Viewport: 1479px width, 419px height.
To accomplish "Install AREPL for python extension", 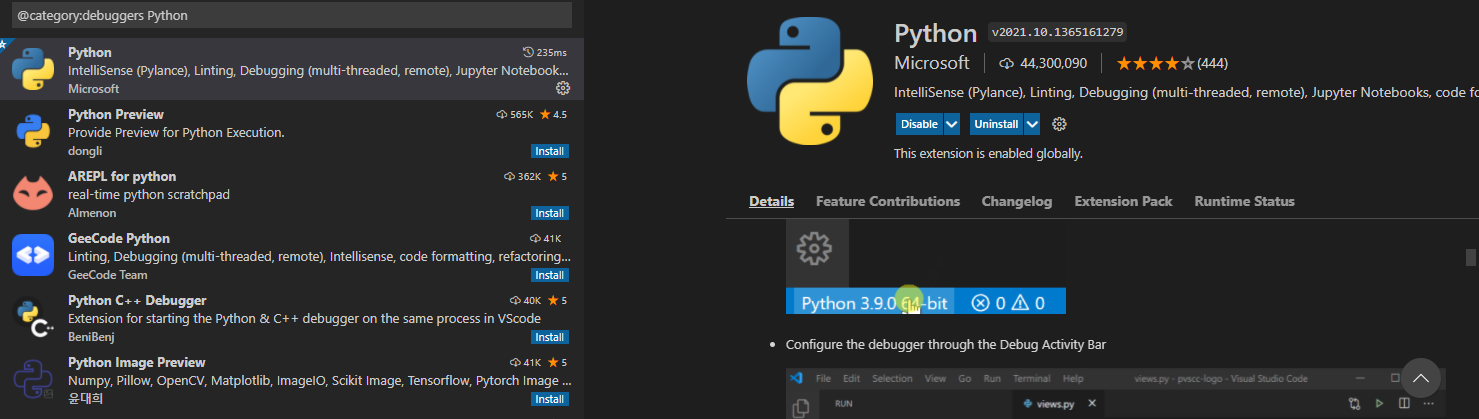I will [x=550, y=213].
